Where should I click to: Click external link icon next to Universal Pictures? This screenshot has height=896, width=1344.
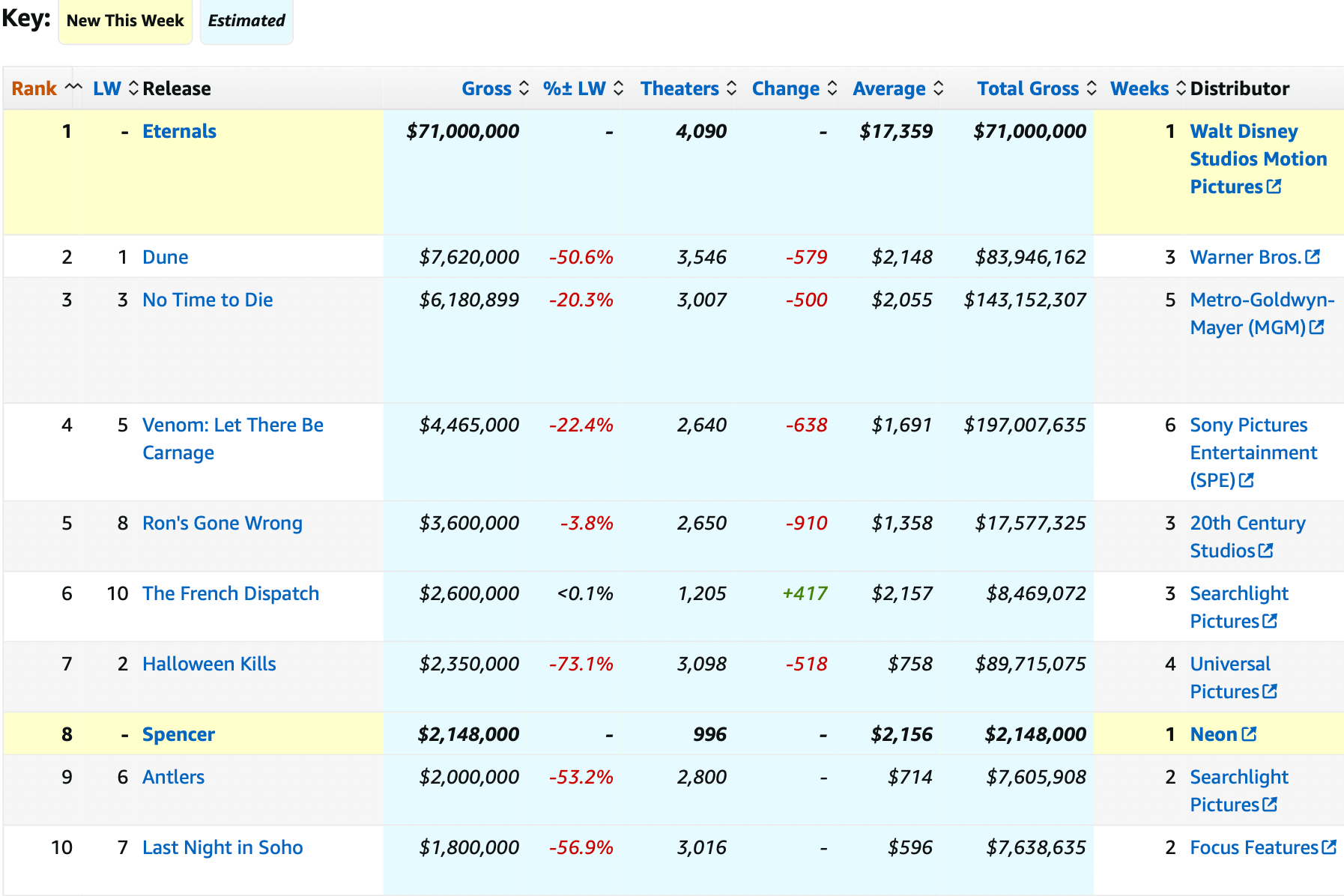1269,691
